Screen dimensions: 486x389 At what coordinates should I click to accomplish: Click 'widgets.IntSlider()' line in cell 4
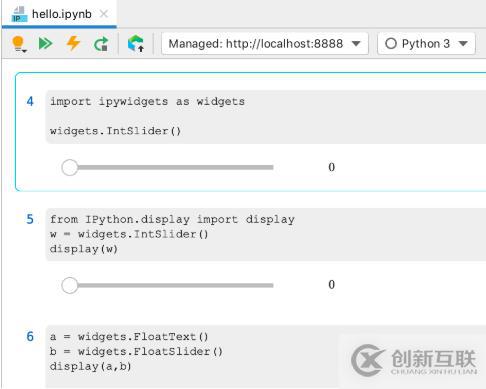[115, 131]
